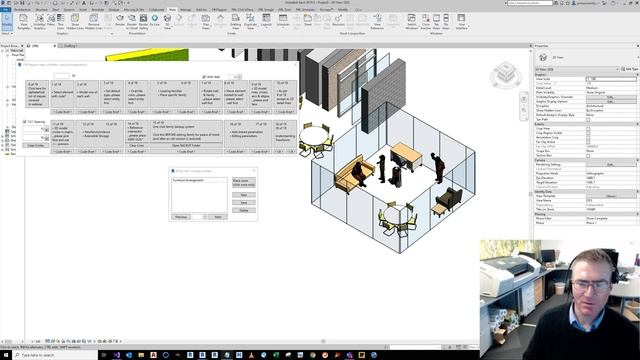This screenshot has height=360, width=640.
Task: Click the 3D View ribbon icon
Action: 167,22
